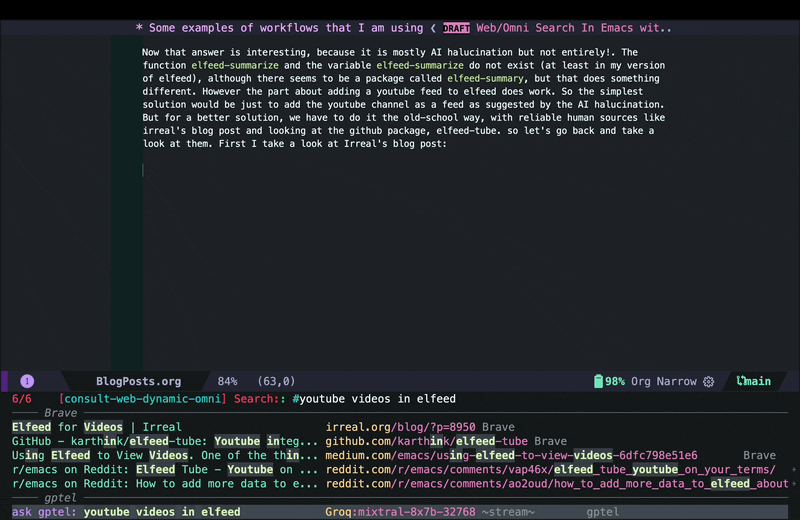The image size is (800, 520).
Task: Click the gptel group header
Action: [60, 498]
